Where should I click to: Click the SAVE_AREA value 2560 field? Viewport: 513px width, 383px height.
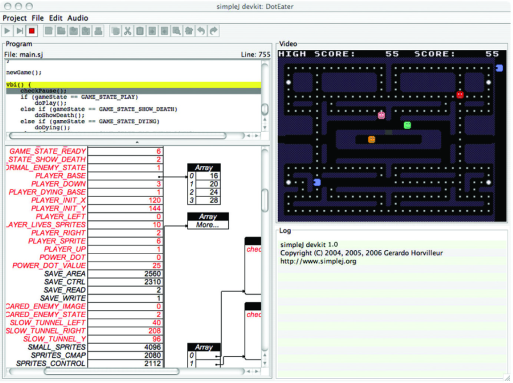[125, 274]
